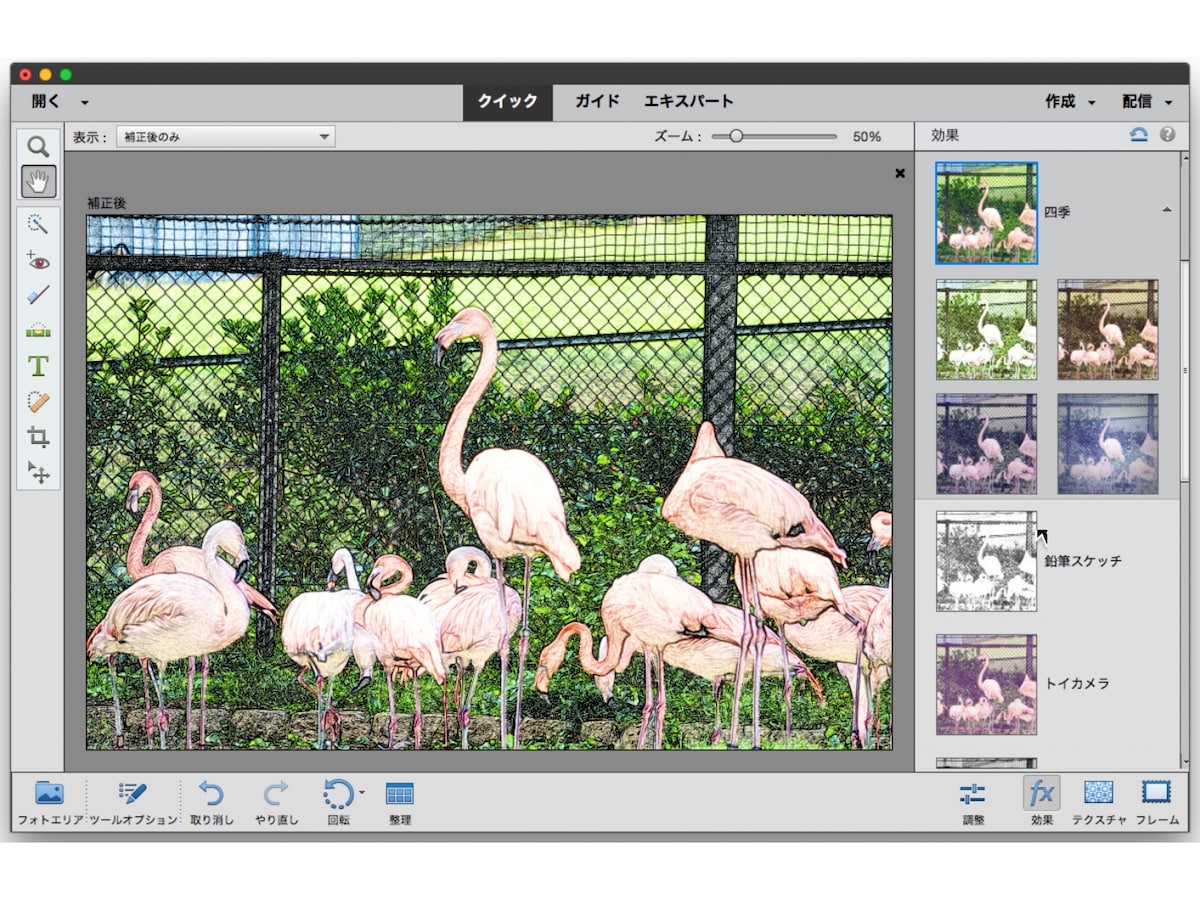The height and width of the screenshot is (900, 1200).
Task: Click the 整理 organizer button
Action: click(400, 800)
